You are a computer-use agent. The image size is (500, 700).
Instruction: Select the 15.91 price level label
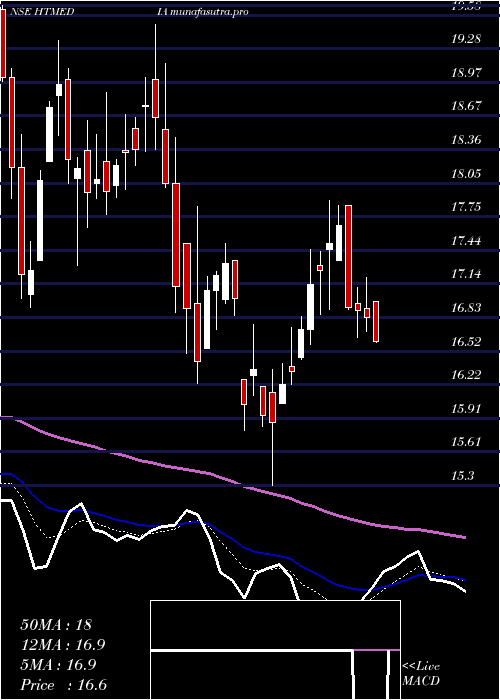[466, 408]
